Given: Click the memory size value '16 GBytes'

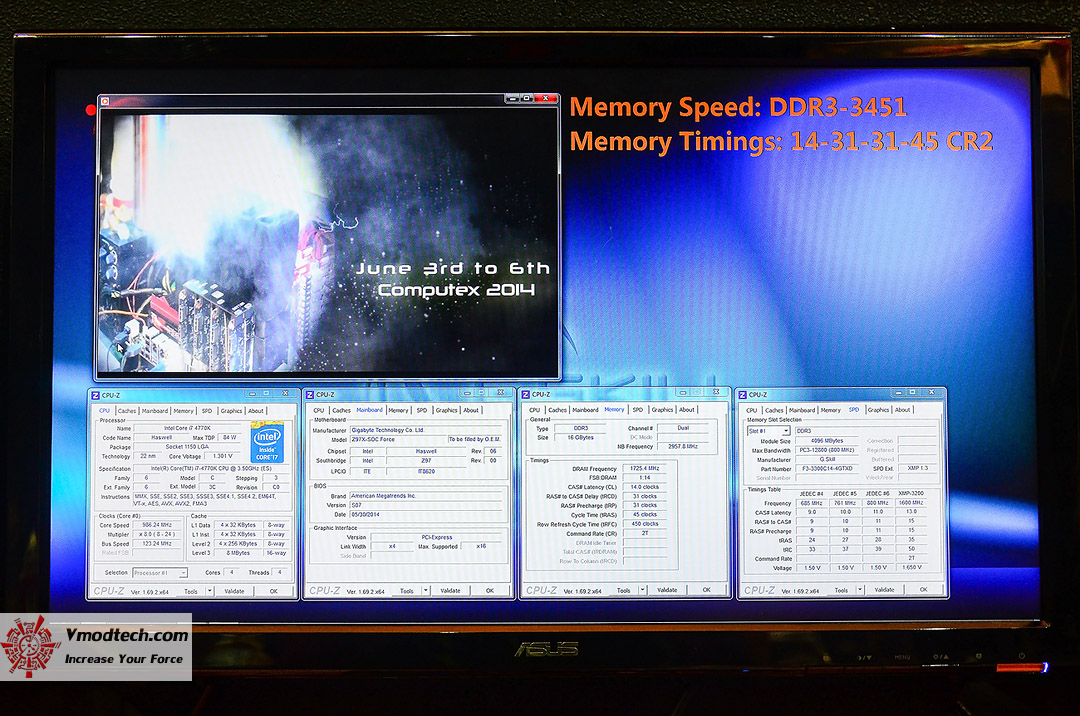Looking at the screenshot, I should (x=581, y=437).
